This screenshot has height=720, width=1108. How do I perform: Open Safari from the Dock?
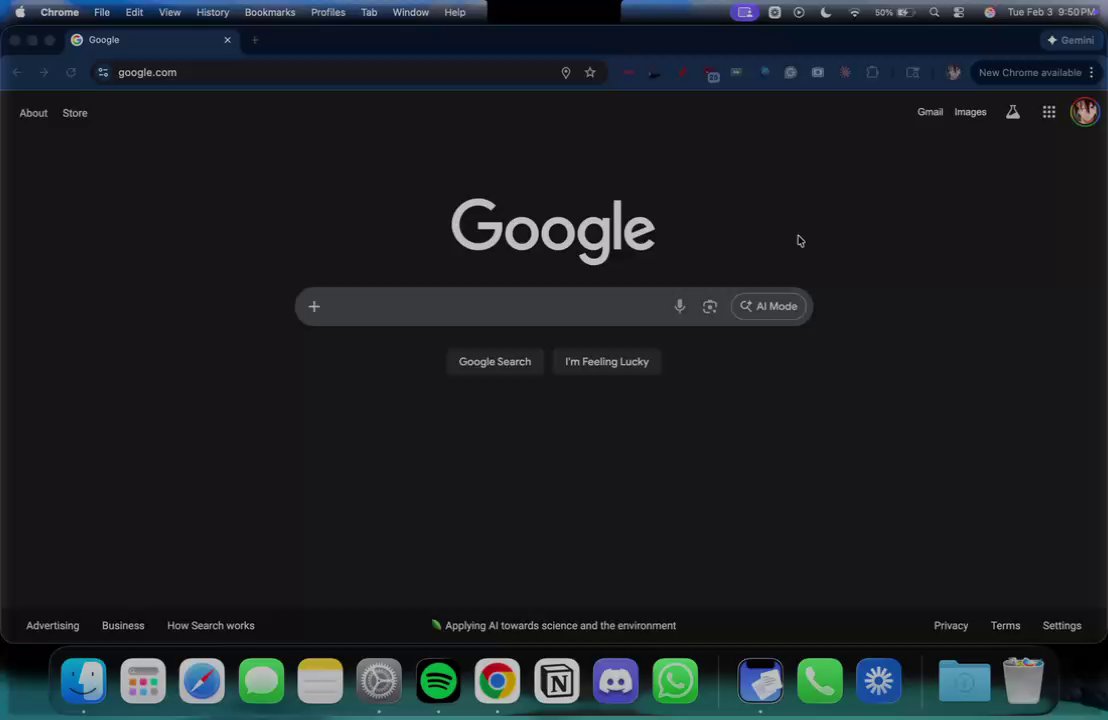coord(202,681)
